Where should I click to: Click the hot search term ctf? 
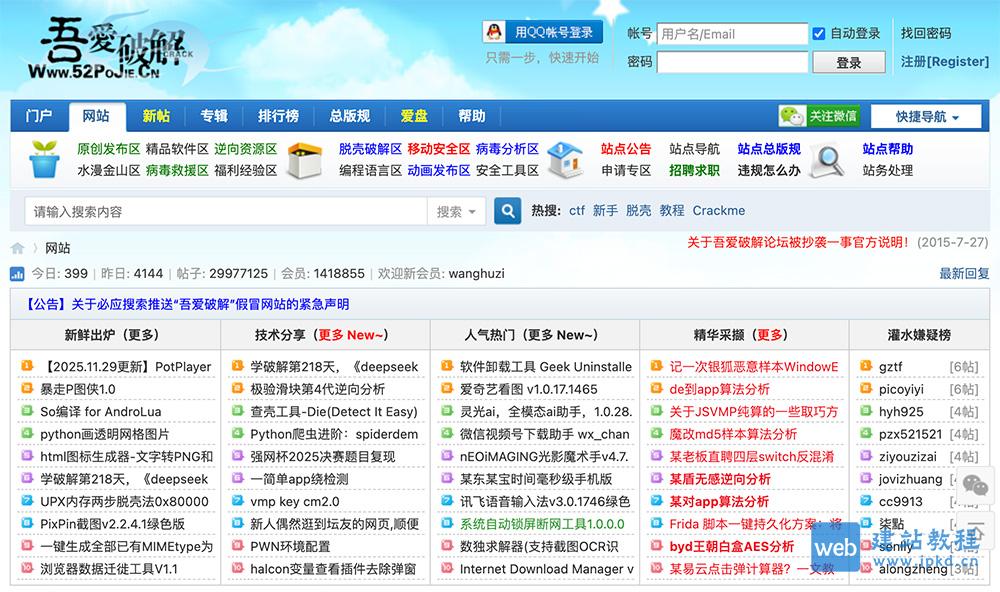(x=577, y=210)
